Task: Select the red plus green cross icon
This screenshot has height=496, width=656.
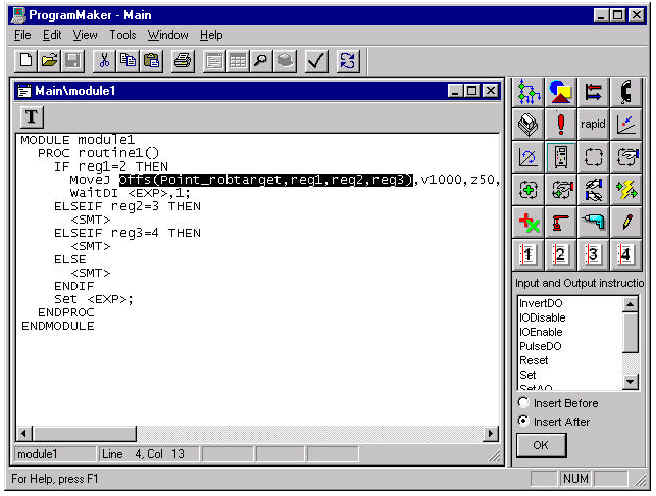Action: (x=528, y=222)
